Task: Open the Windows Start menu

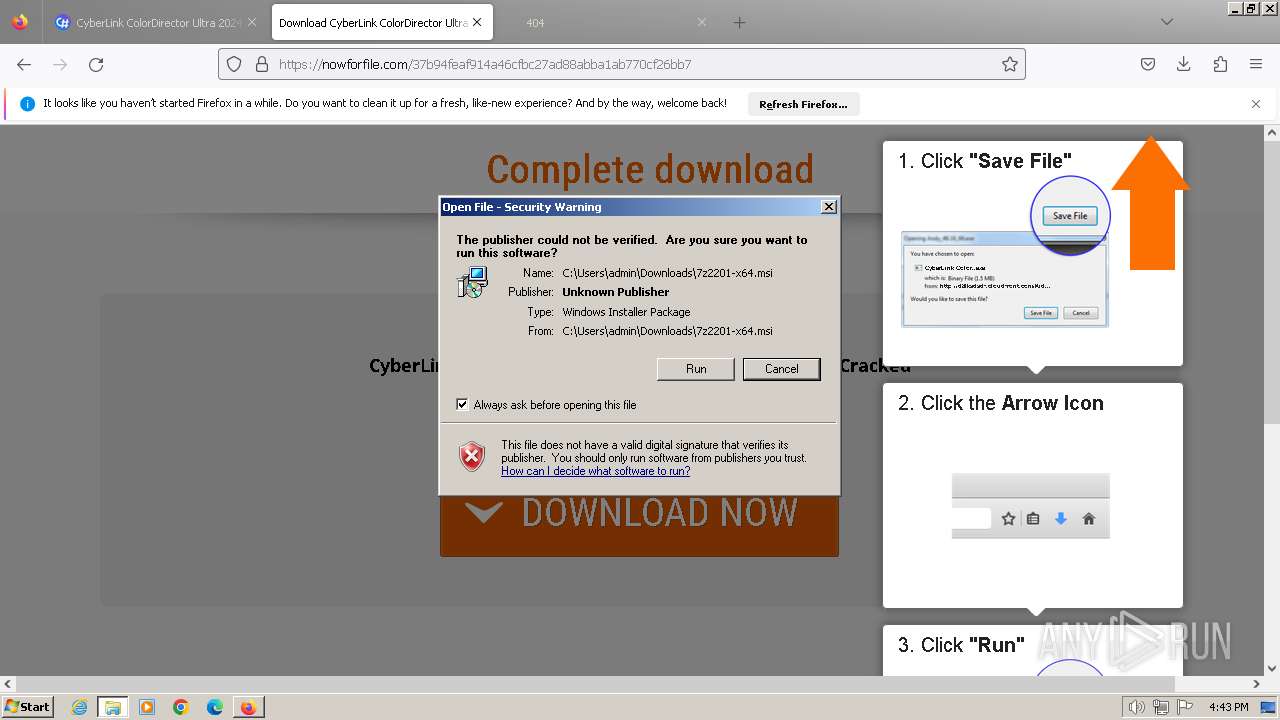Action: pyautogui.click(x=28, y=707)
